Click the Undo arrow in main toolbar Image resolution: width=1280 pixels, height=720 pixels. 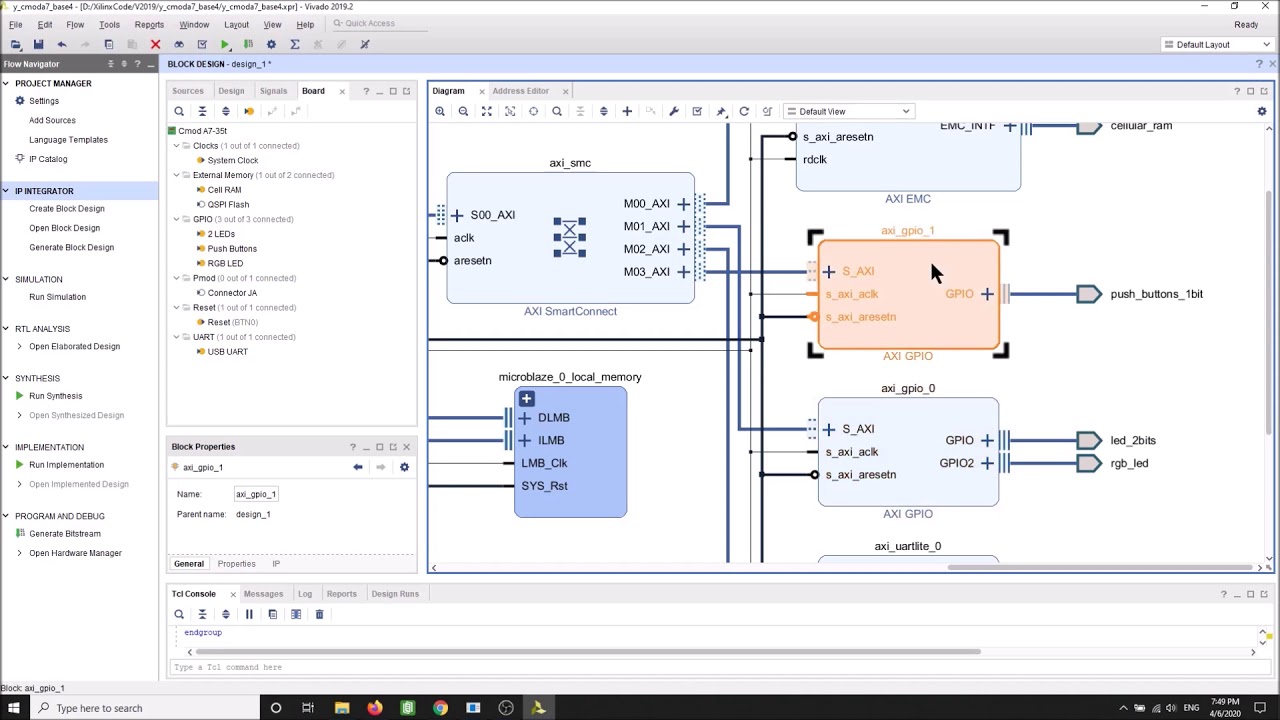click(x=62, y=44)
